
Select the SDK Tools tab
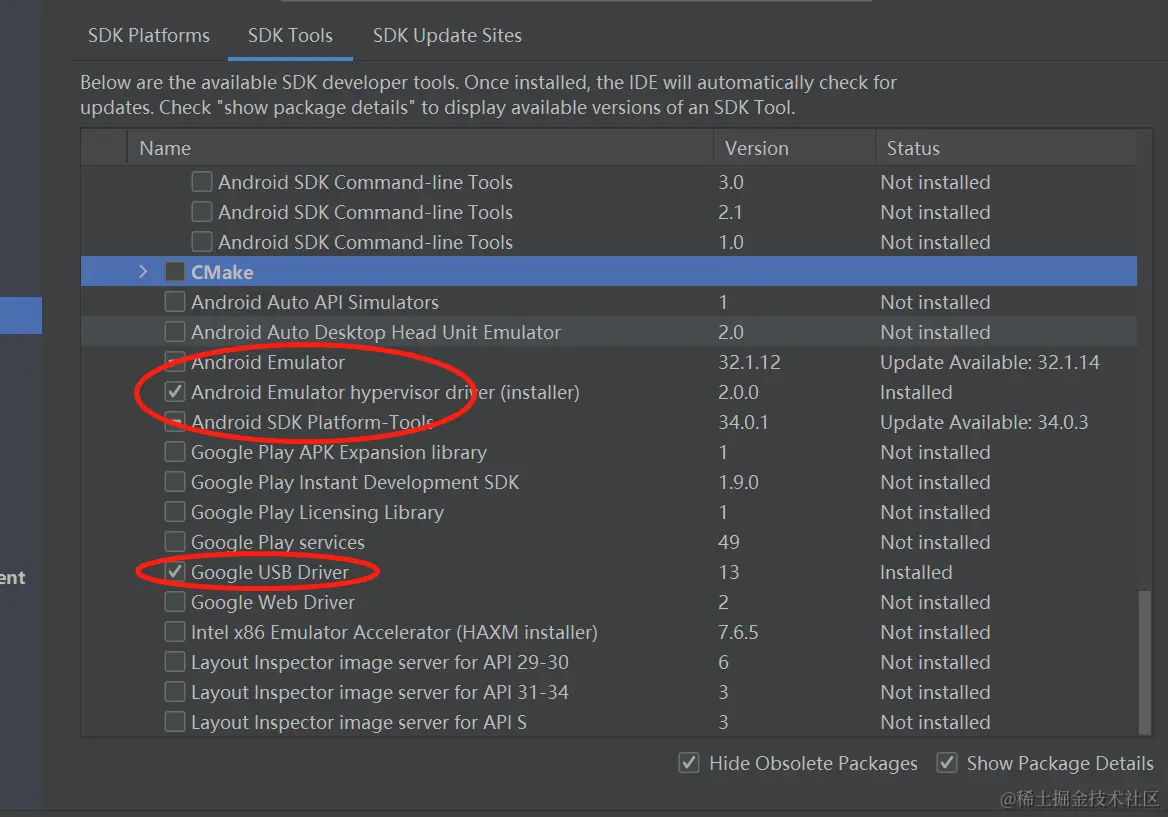click(x=290, y=35)
